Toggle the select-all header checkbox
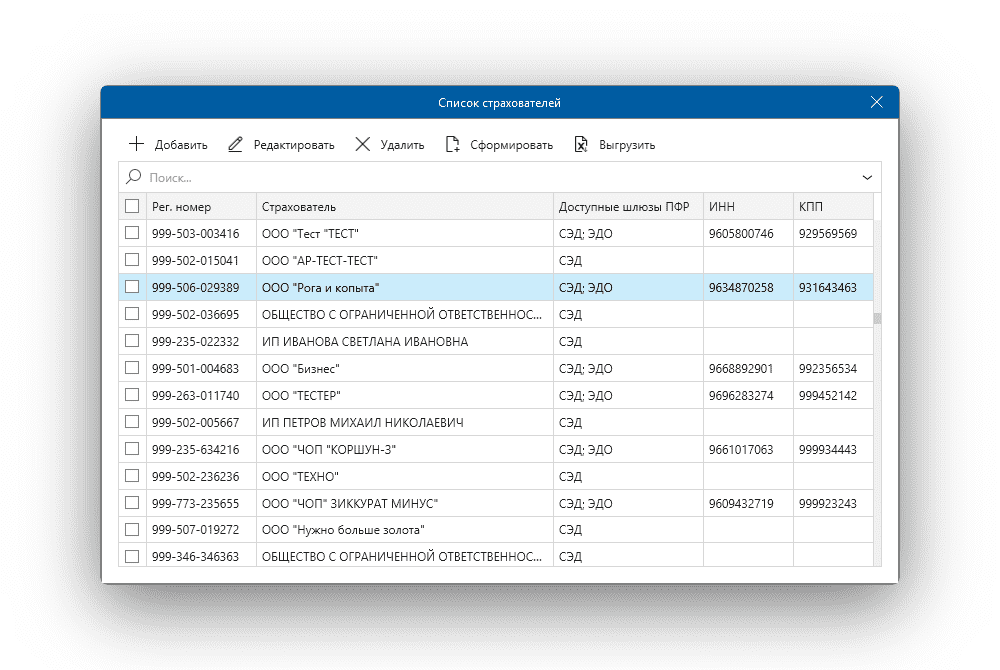 click(132, 206)
